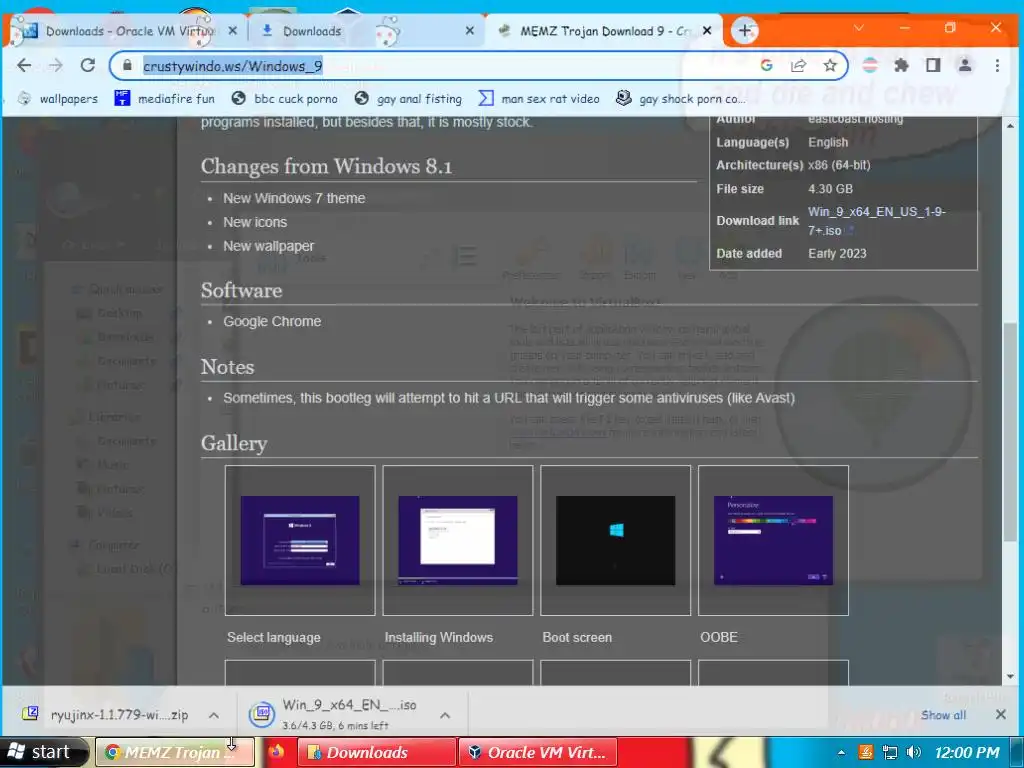Viewport: 1024px width, 768px height.
Task: Expand options for ryujinx zip download
Action: click(x=214, y=715)
